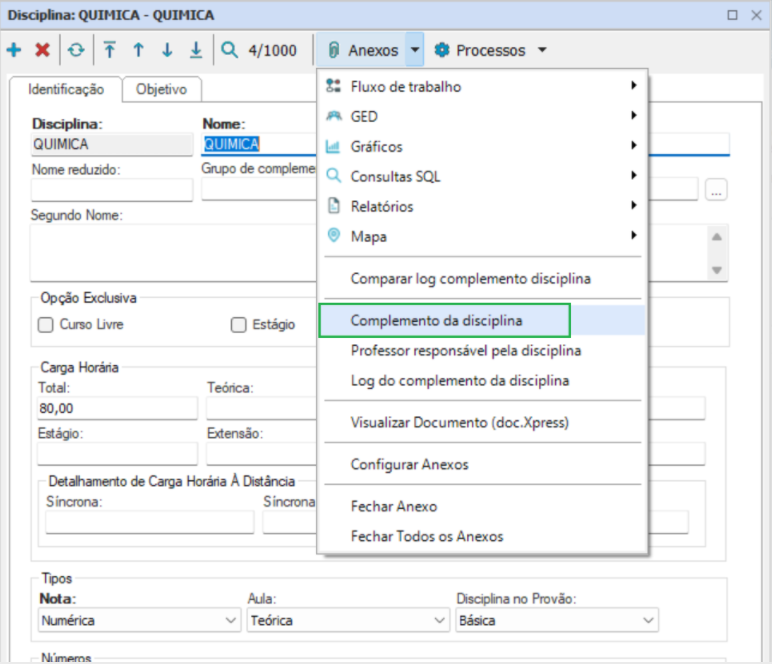Maximize the Disciplina window

(x=733, y=15)
